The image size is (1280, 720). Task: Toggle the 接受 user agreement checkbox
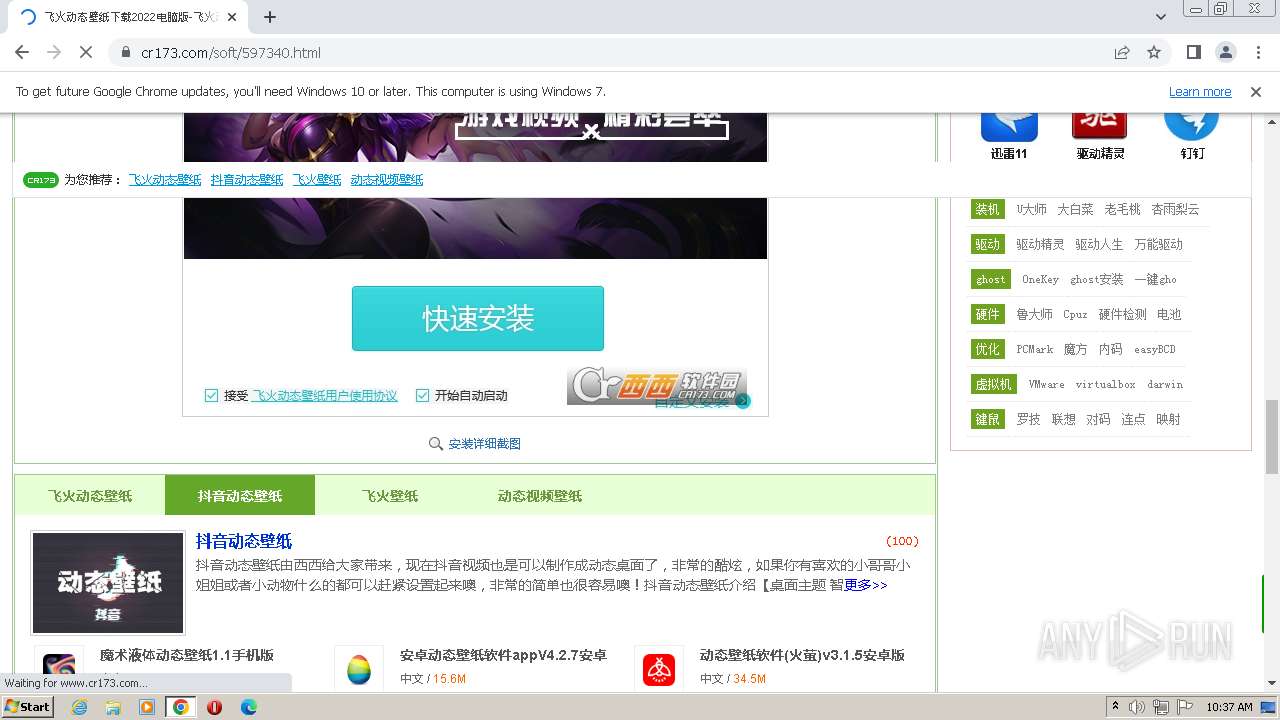point(211,395)
